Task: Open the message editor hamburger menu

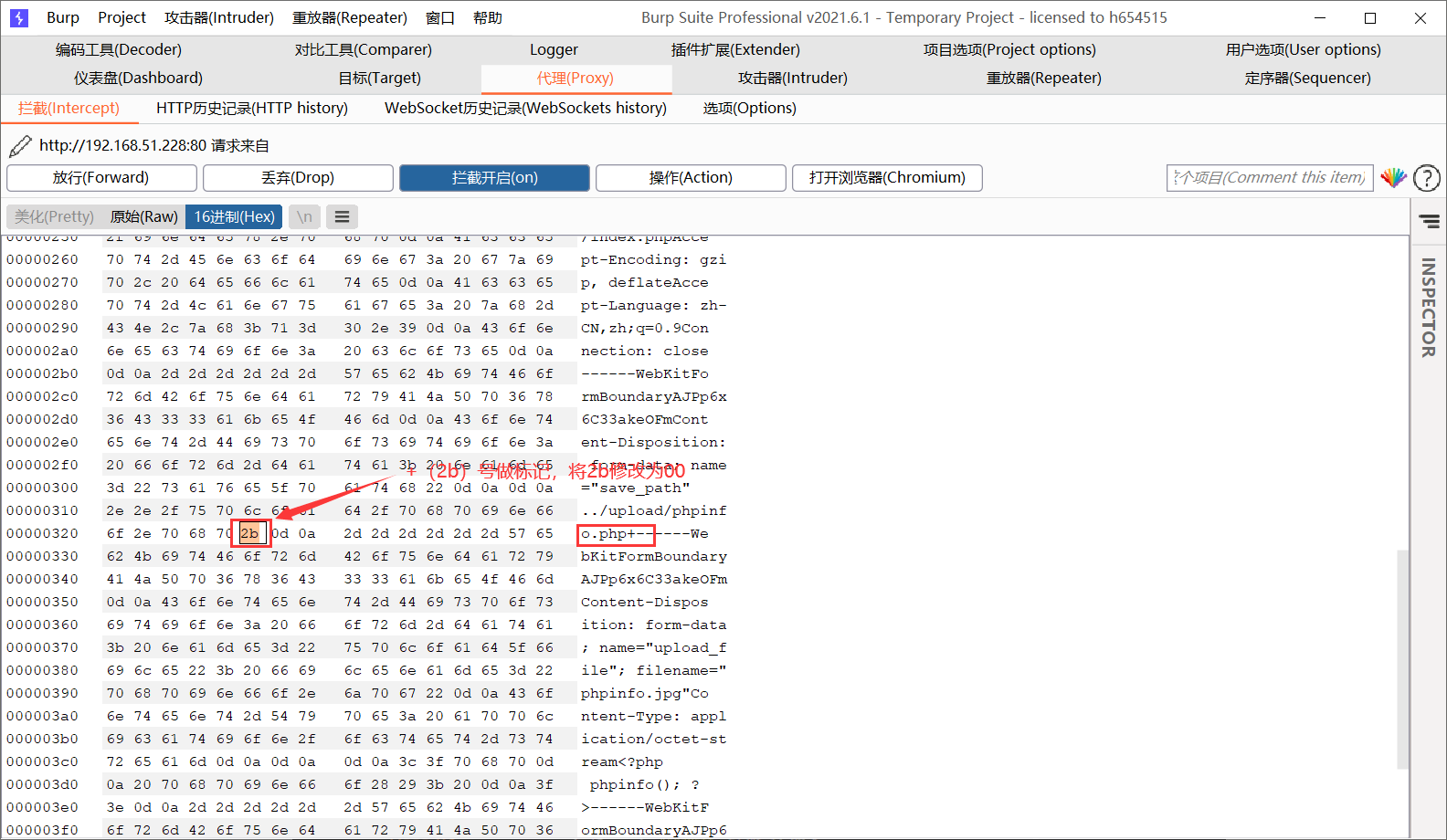Action: tap(342, 216)
